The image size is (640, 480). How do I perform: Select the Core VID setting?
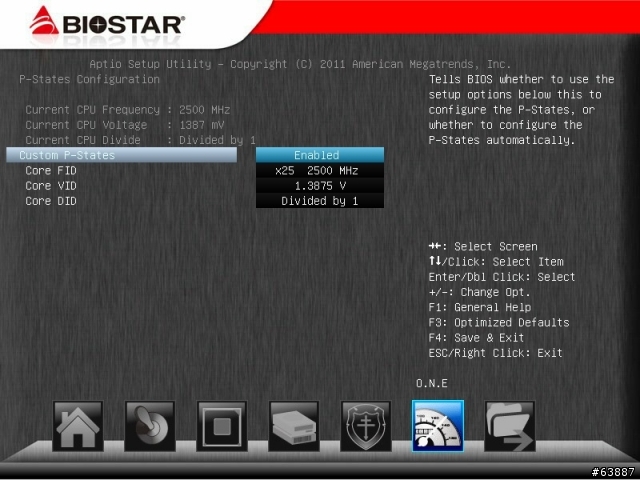click(51, 186)
